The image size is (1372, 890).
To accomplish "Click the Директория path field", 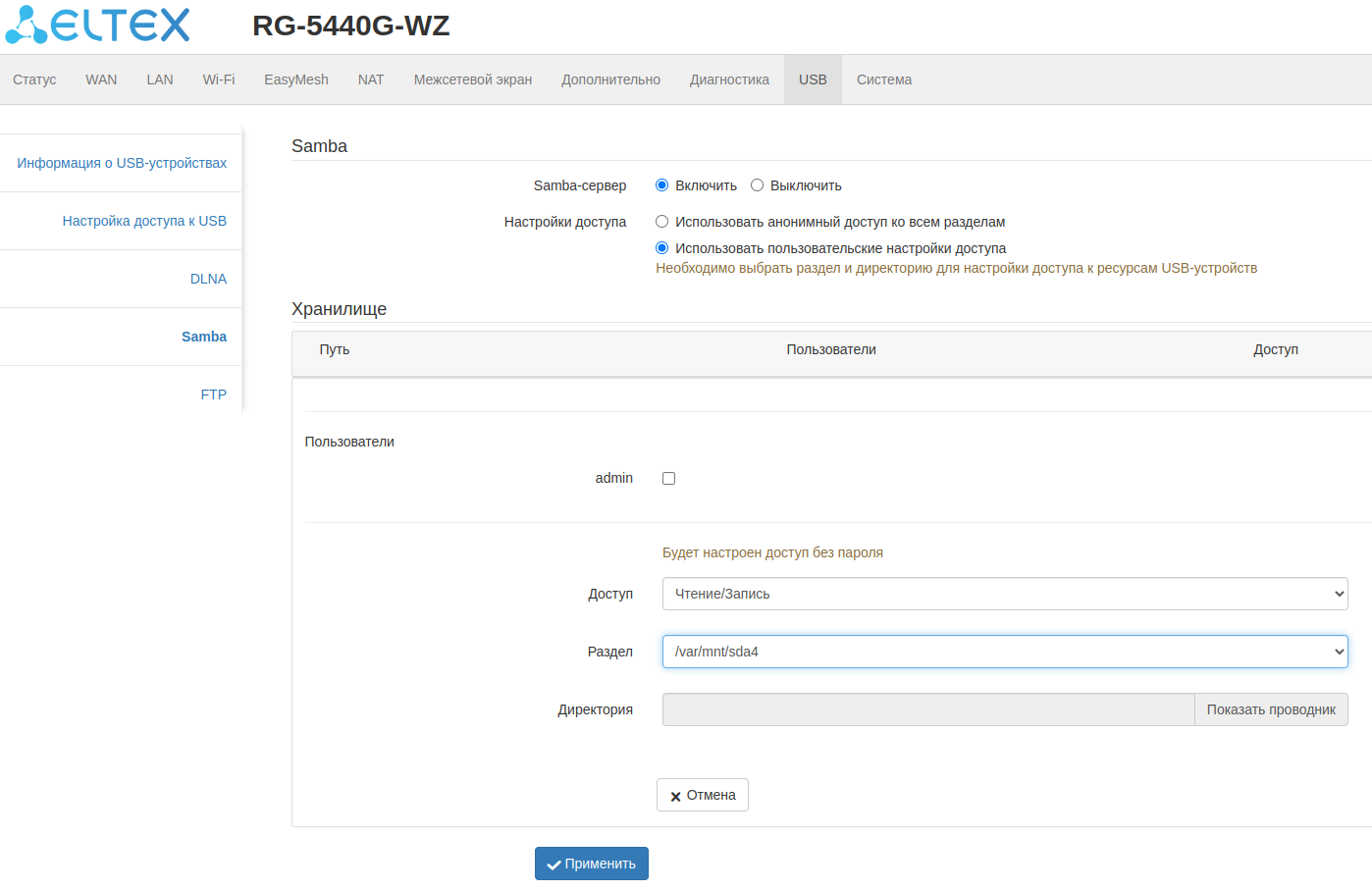I will click(927, 709).
